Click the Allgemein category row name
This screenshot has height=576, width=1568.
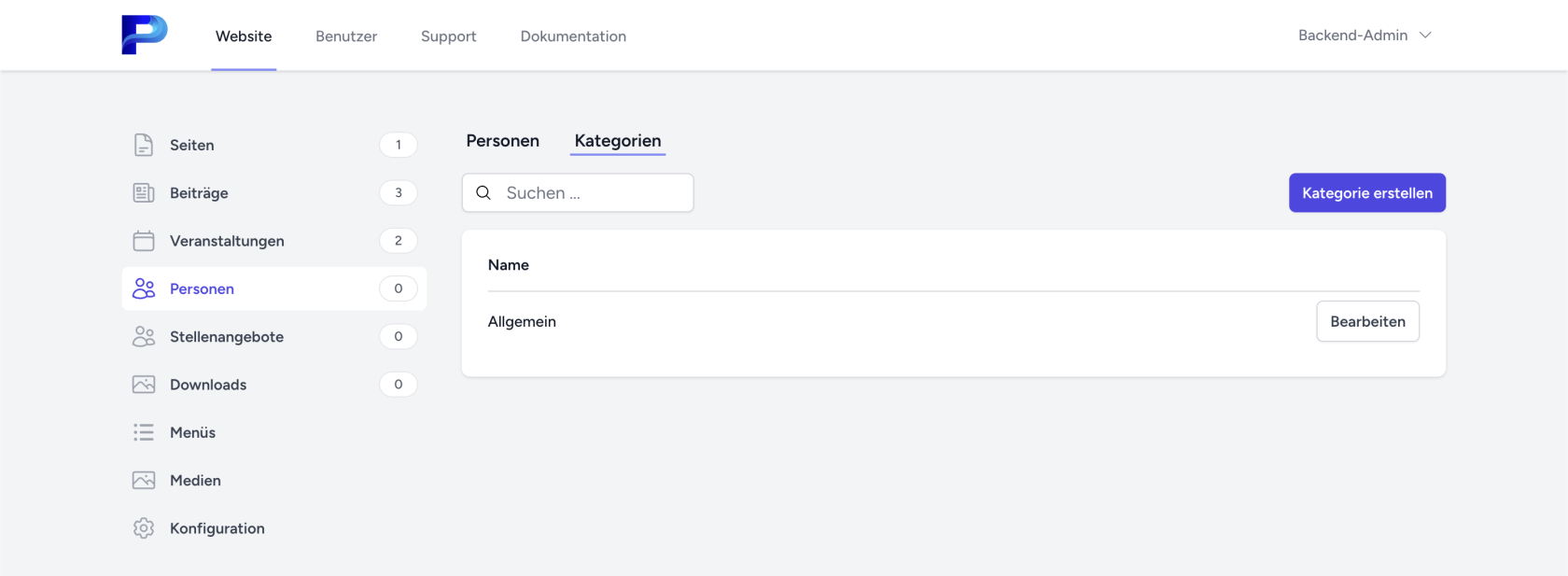(x=522, y=321)
